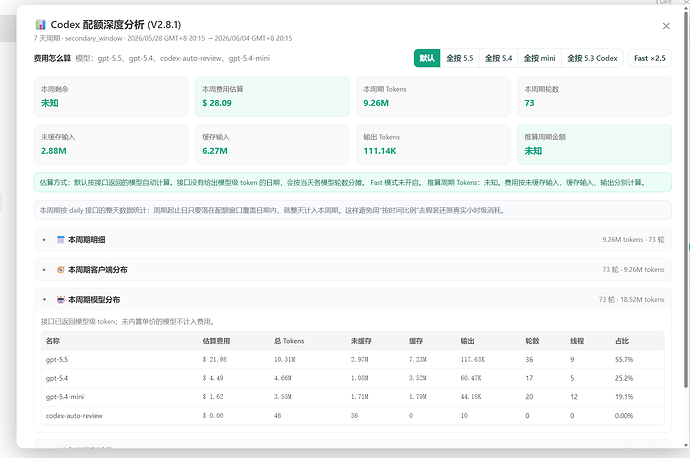This screenshot has height=458, width=690.
Task: Click the 本周费用估算 $ 28.09 card
Action: click(x=272, y=97)
